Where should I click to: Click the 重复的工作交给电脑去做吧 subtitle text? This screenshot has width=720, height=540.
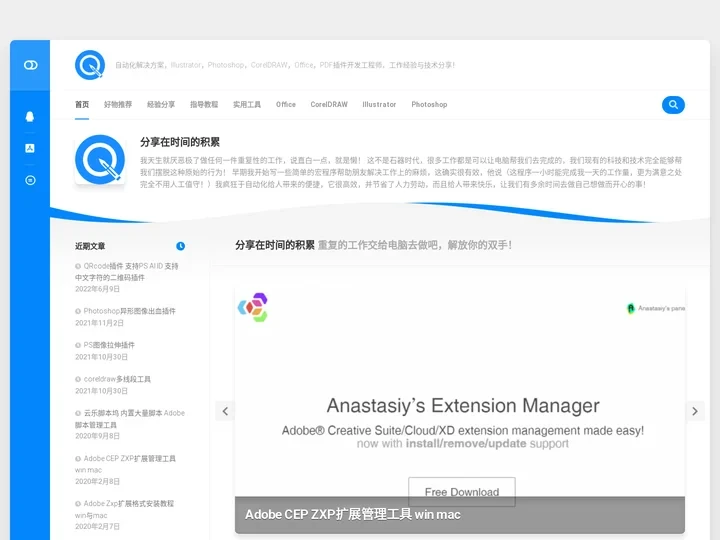(415, 245)
